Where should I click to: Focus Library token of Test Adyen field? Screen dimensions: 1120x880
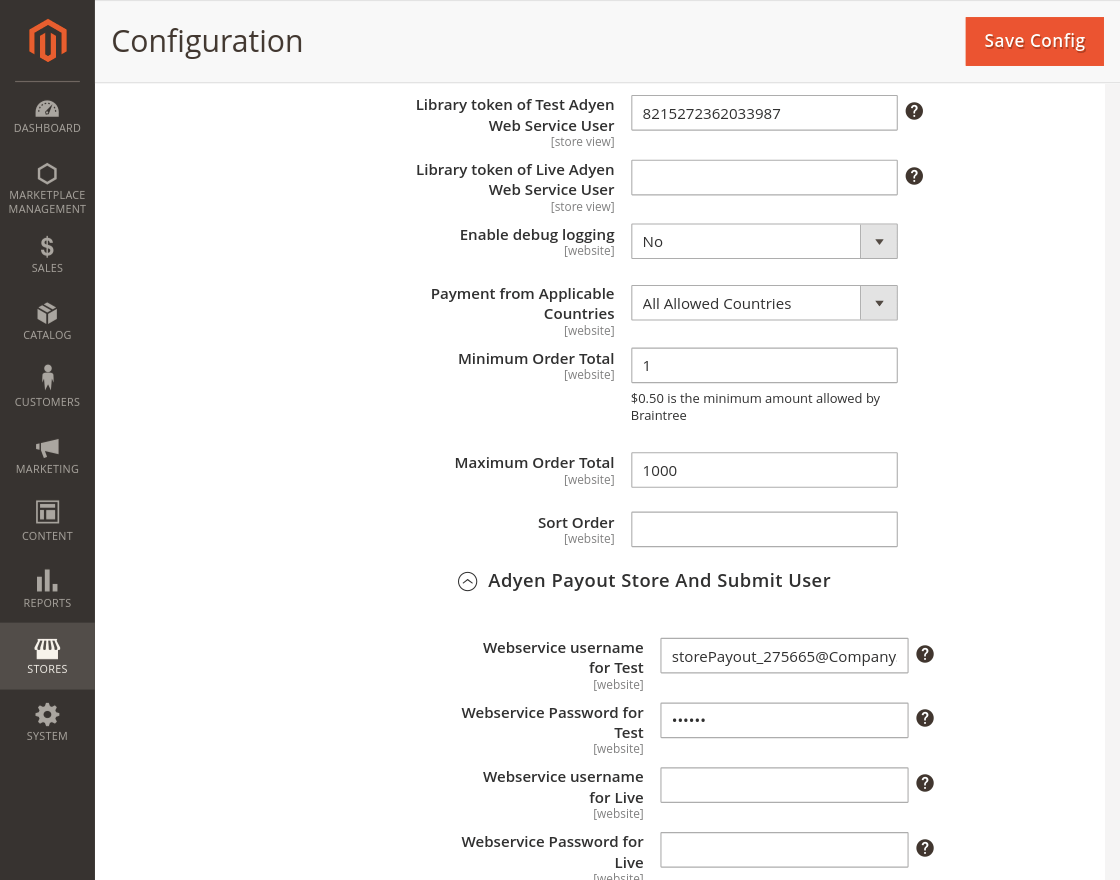(764, 113)
